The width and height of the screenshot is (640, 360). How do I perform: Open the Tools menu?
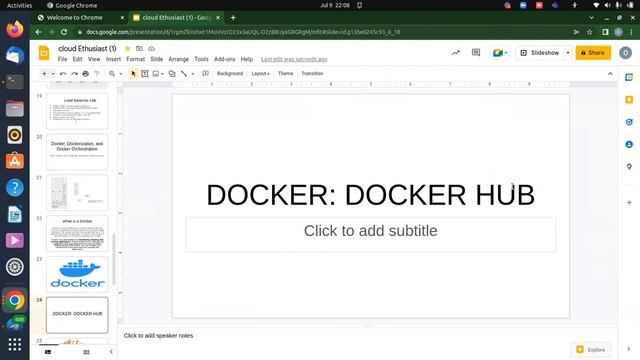[201, 59]
